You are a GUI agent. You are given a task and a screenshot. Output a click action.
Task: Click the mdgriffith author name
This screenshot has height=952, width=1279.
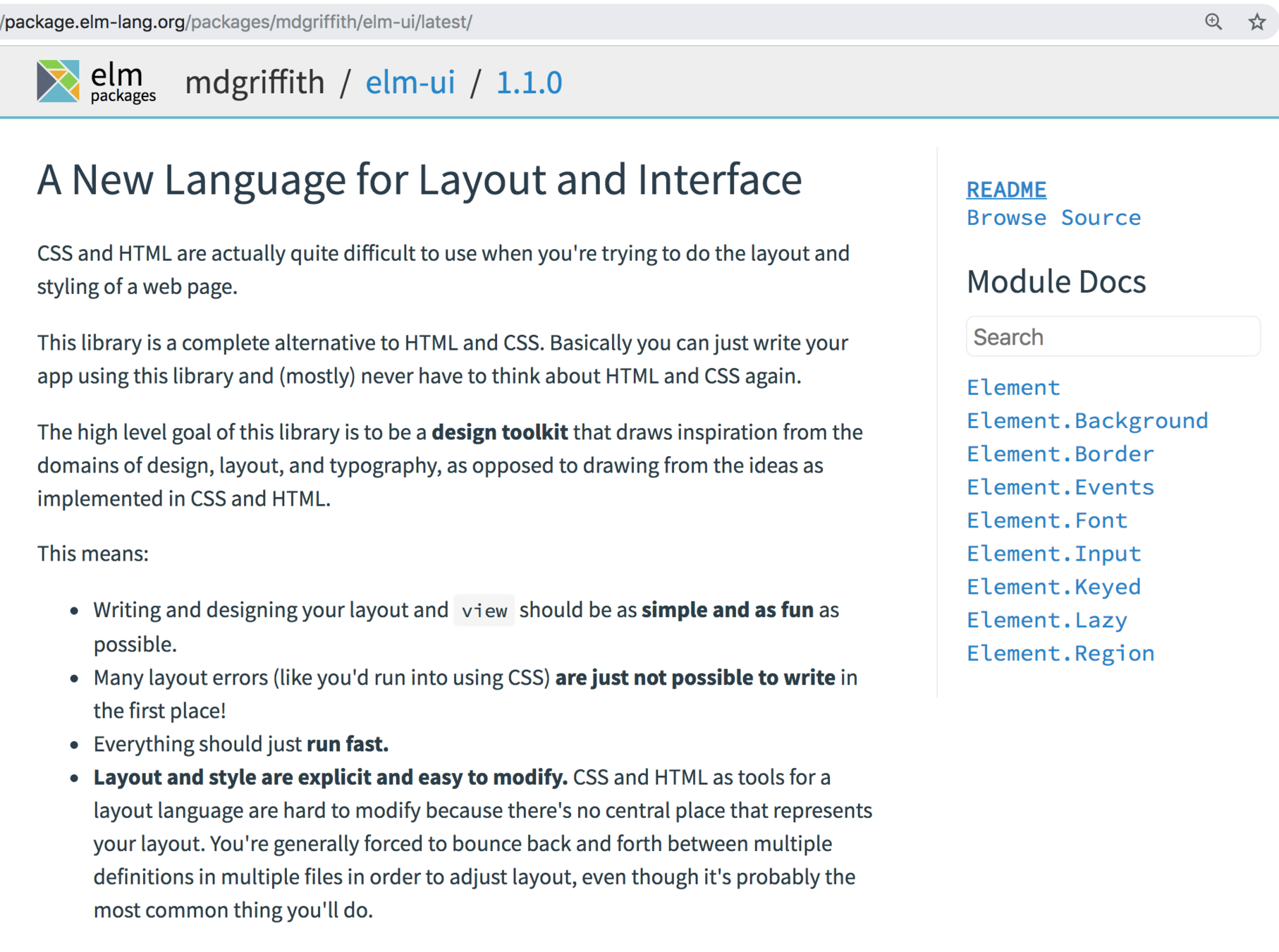point(255,83)
